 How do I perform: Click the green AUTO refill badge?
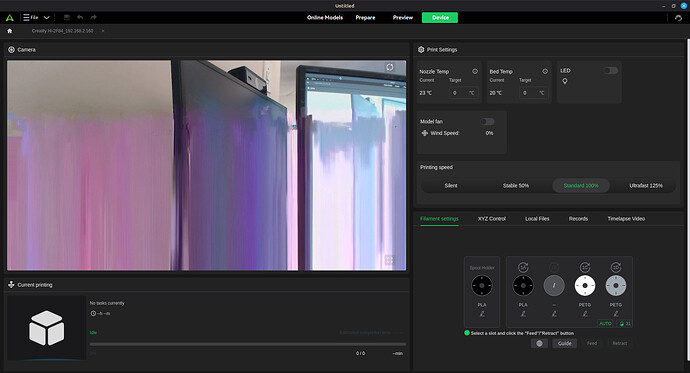pyautogui.click(x=606, y=323)
